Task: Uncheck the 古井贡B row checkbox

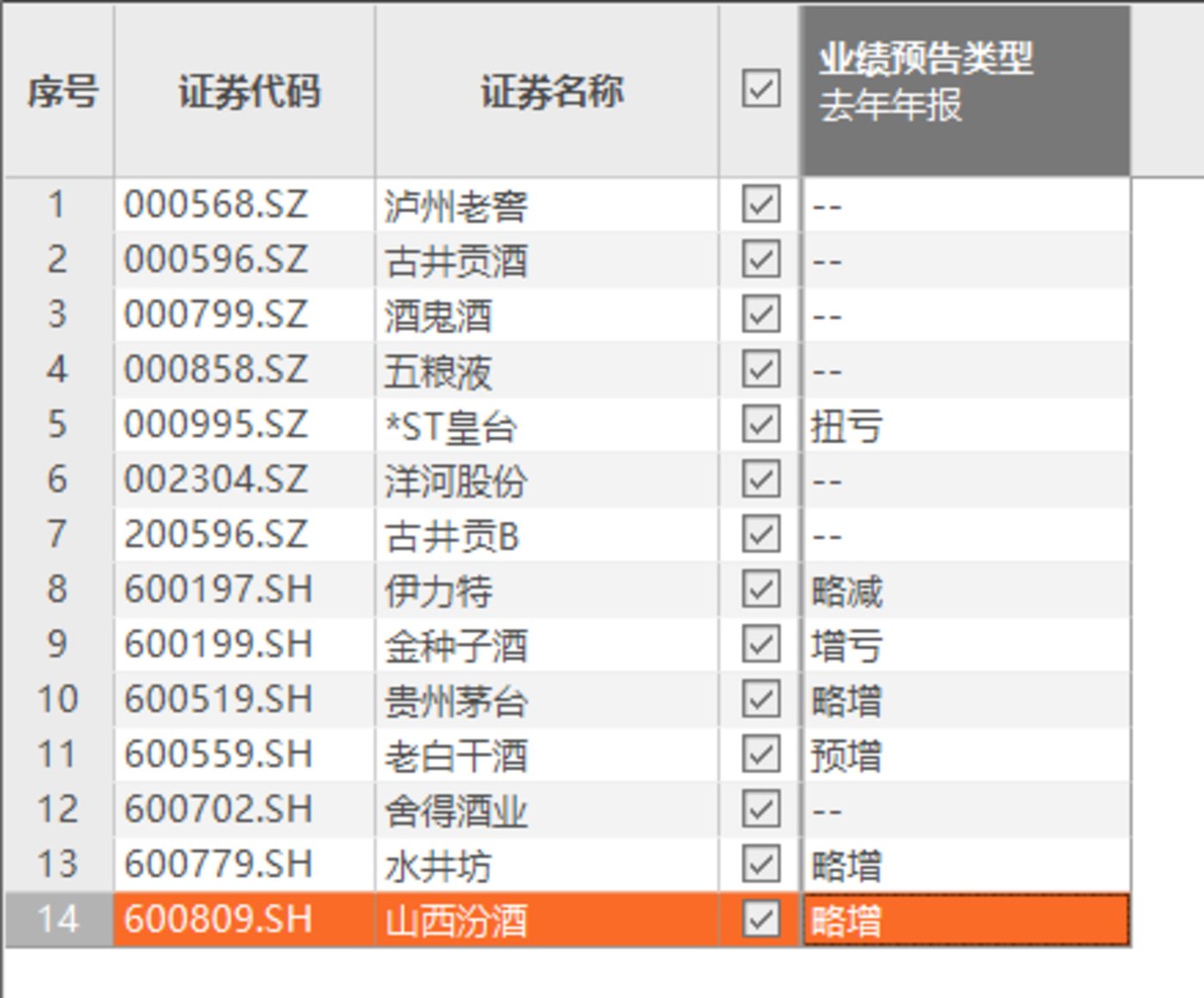Action: tap(761, 535)
